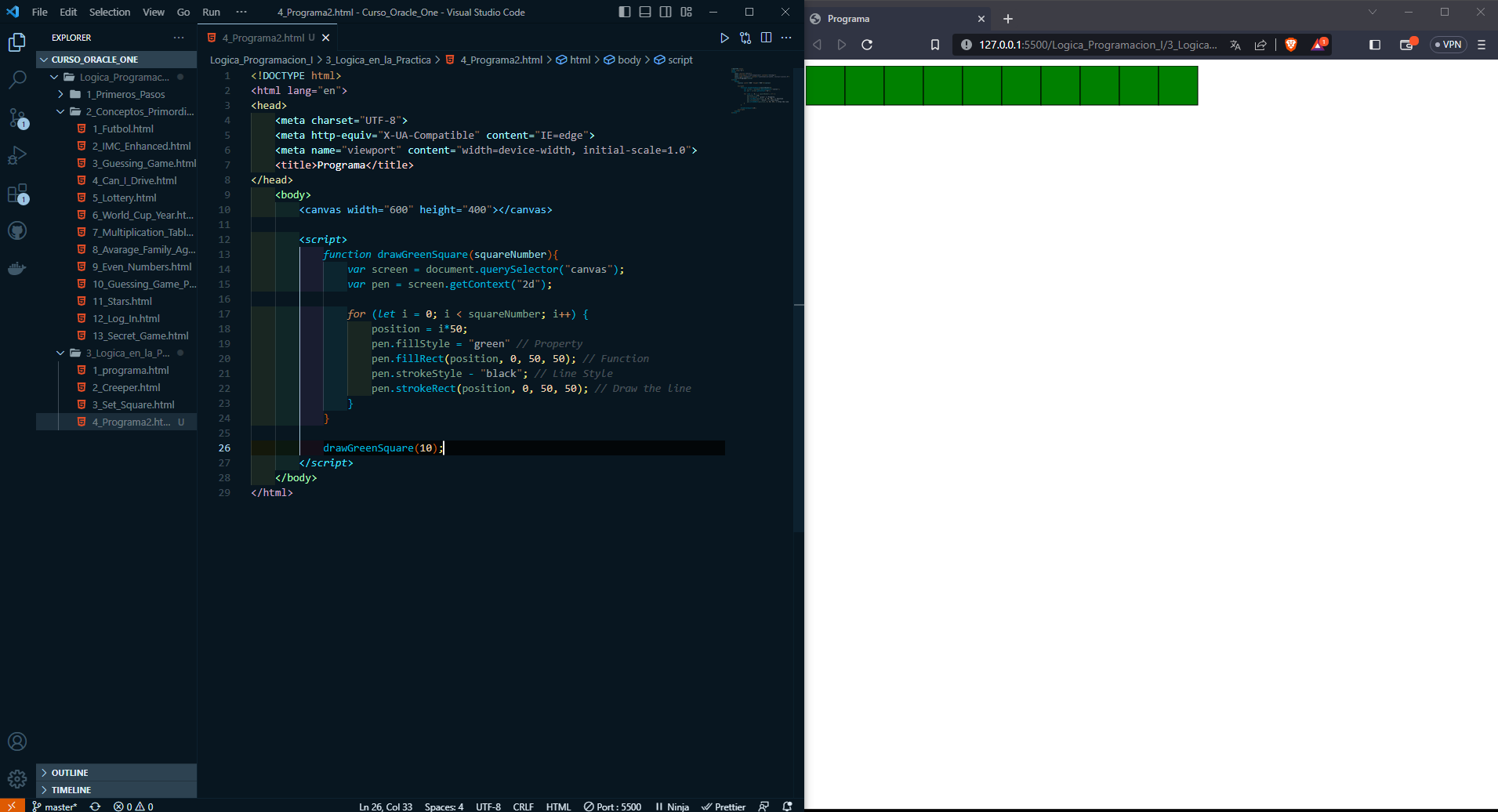Toggle secondary side bar layout button
The image size is (1498, 812).
coord(666,12)
